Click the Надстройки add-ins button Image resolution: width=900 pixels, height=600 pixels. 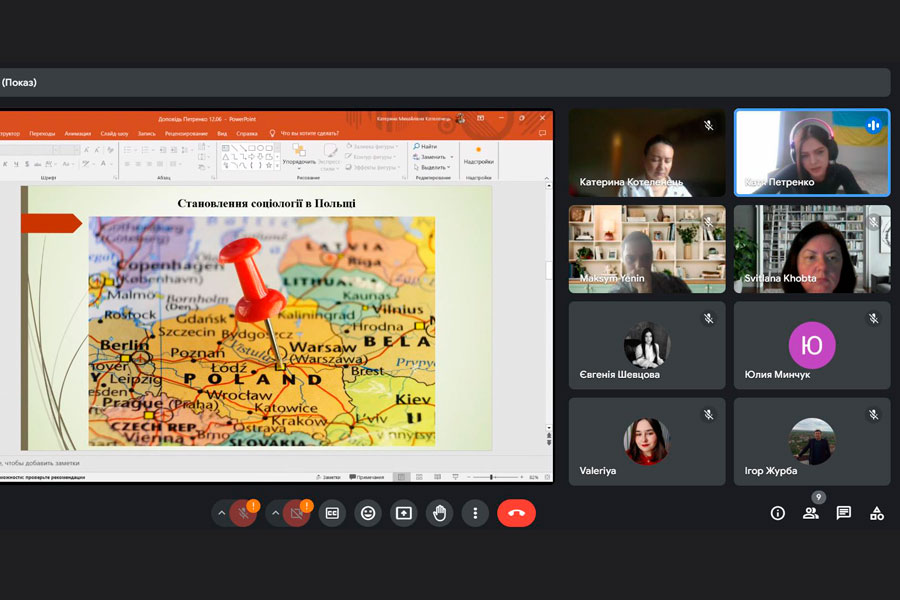[x=479, y=156]
